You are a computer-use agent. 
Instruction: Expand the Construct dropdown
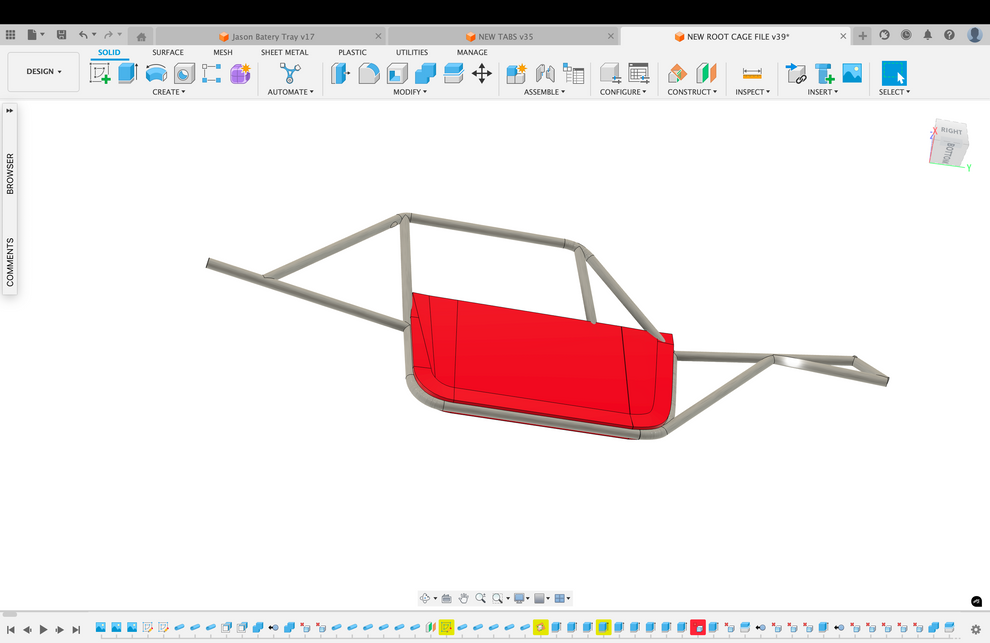coord(692,91)
